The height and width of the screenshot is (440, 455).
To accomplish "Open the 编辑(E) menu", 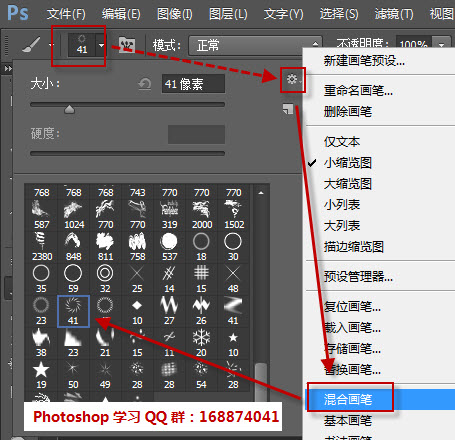I will tap(121, 14).
